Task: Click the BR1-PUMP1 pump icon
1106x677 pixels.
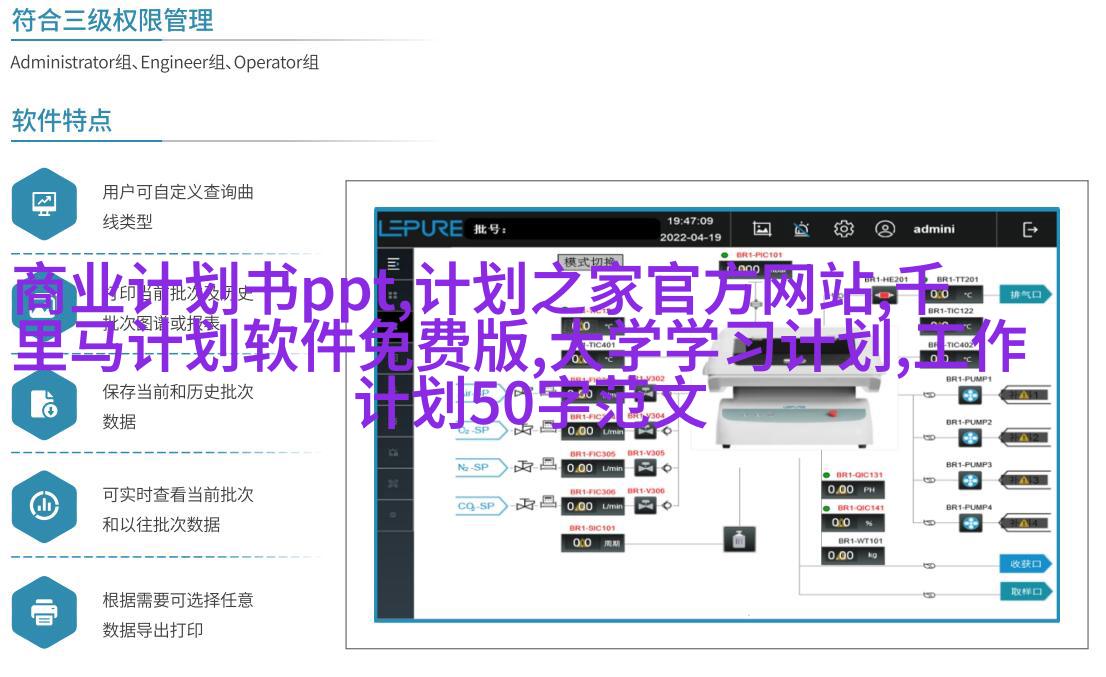Action: 970,395
